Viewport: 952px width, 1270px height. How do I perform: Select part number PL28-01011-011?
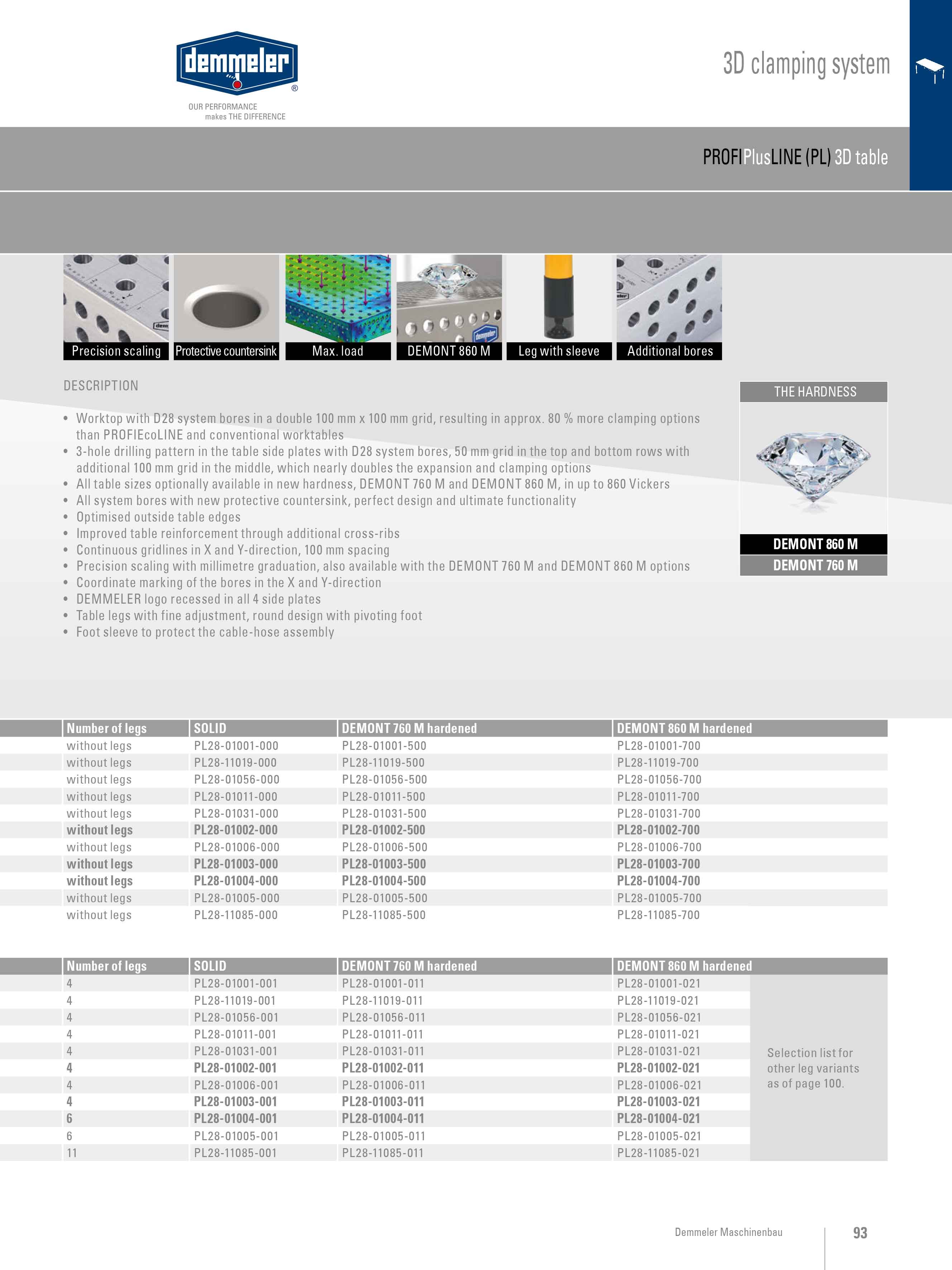pos(382,1034)
